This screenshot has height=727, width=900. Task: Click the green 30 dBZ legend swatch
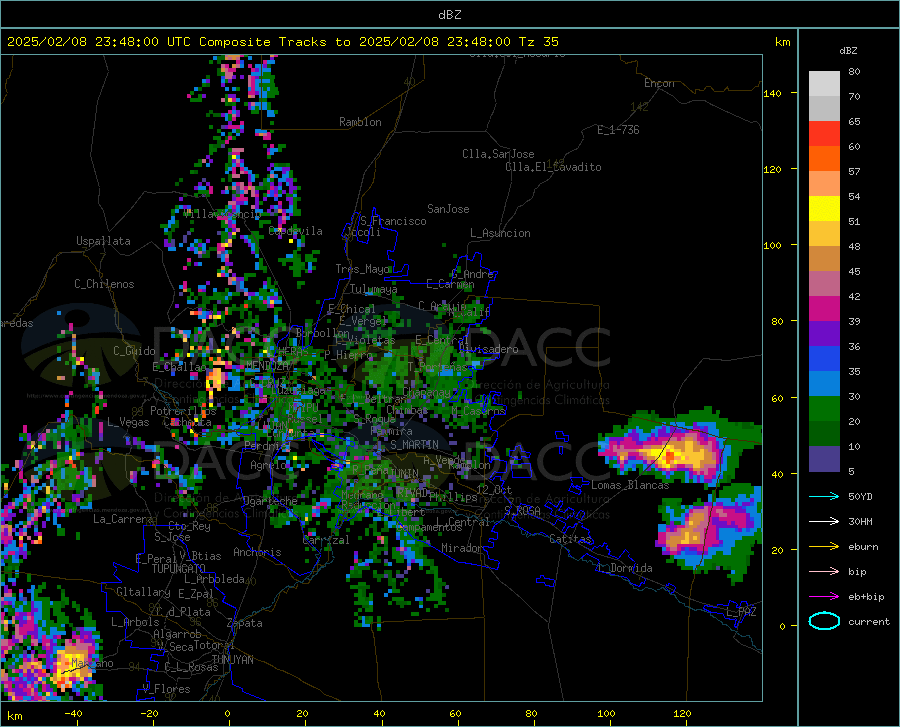[x=824, y=409]
